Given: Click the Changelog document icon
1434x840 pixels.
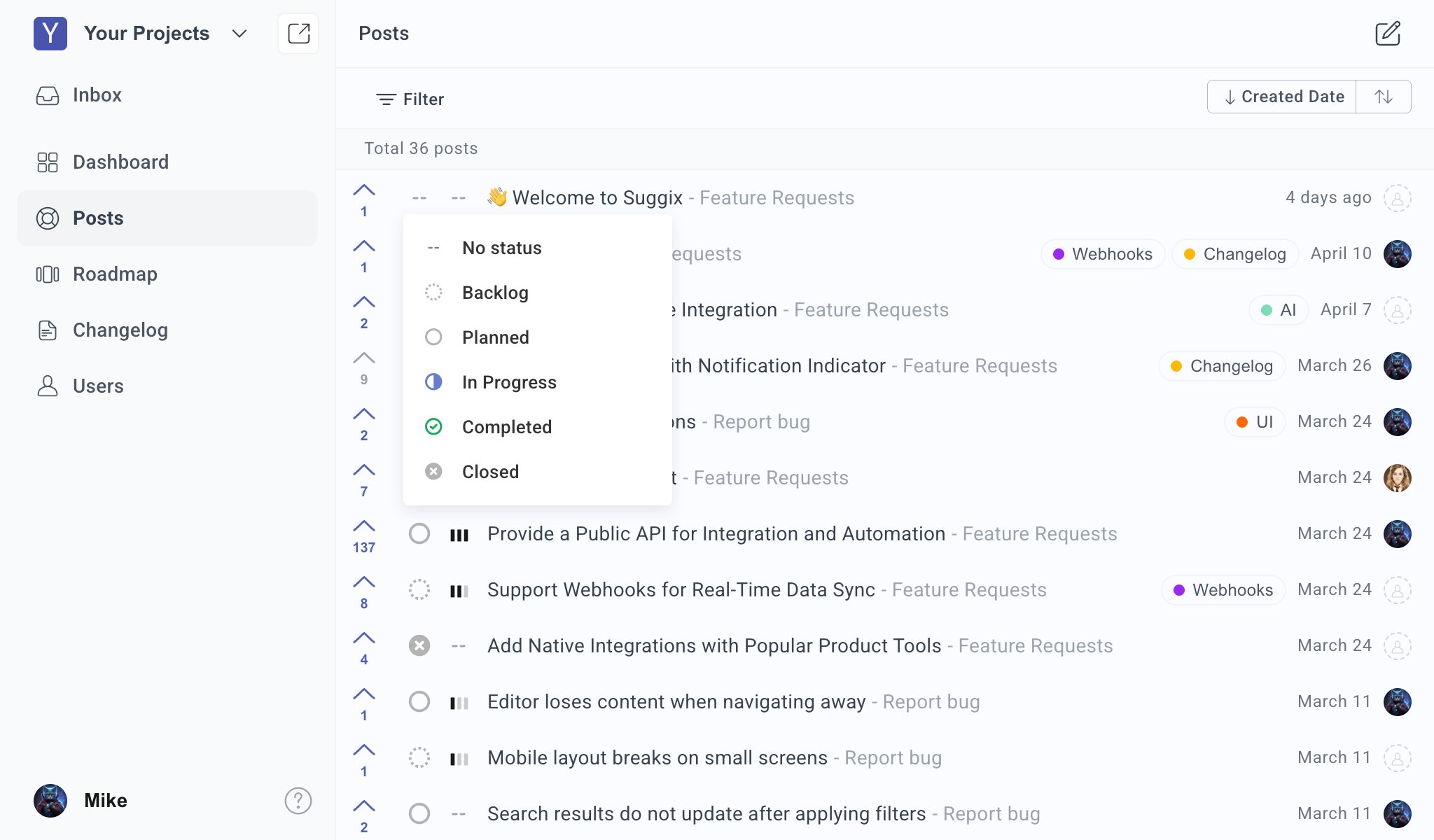Looking at the screenshot, I should (48, 330).
